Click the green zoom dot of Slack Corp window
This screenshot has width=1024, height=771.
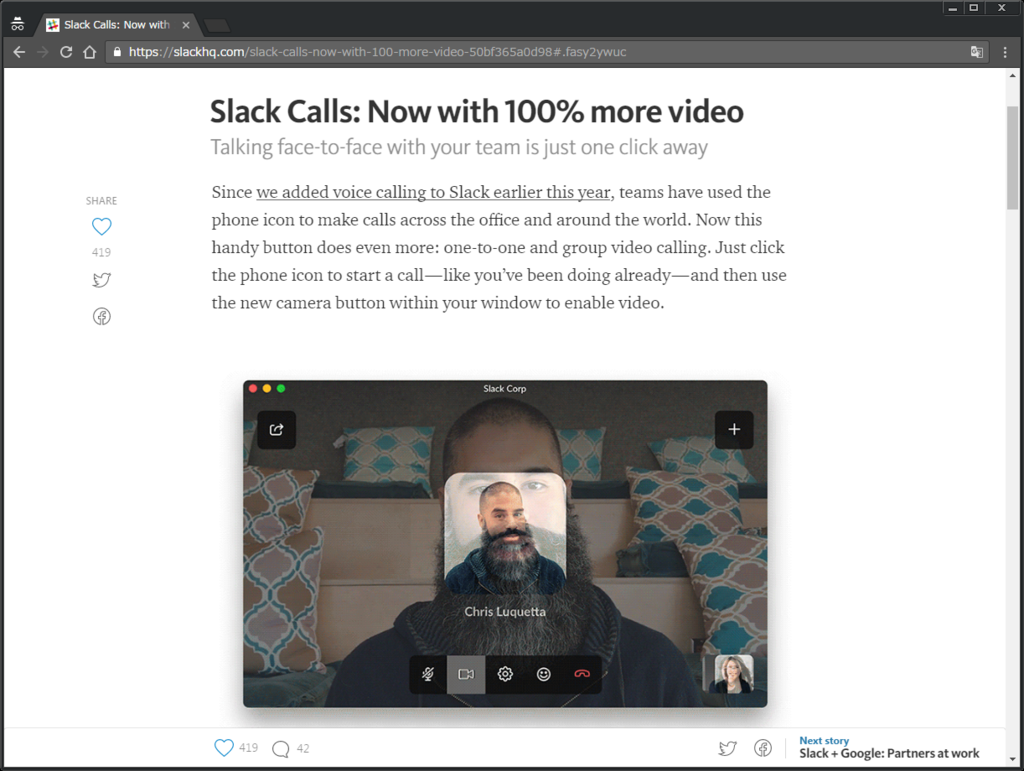coord(281,388)
